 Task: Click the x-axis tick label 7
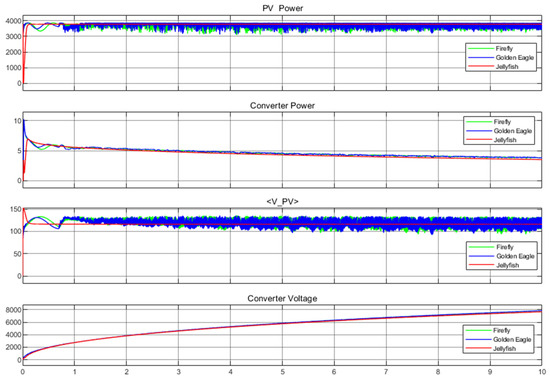(x=386, y=372)
